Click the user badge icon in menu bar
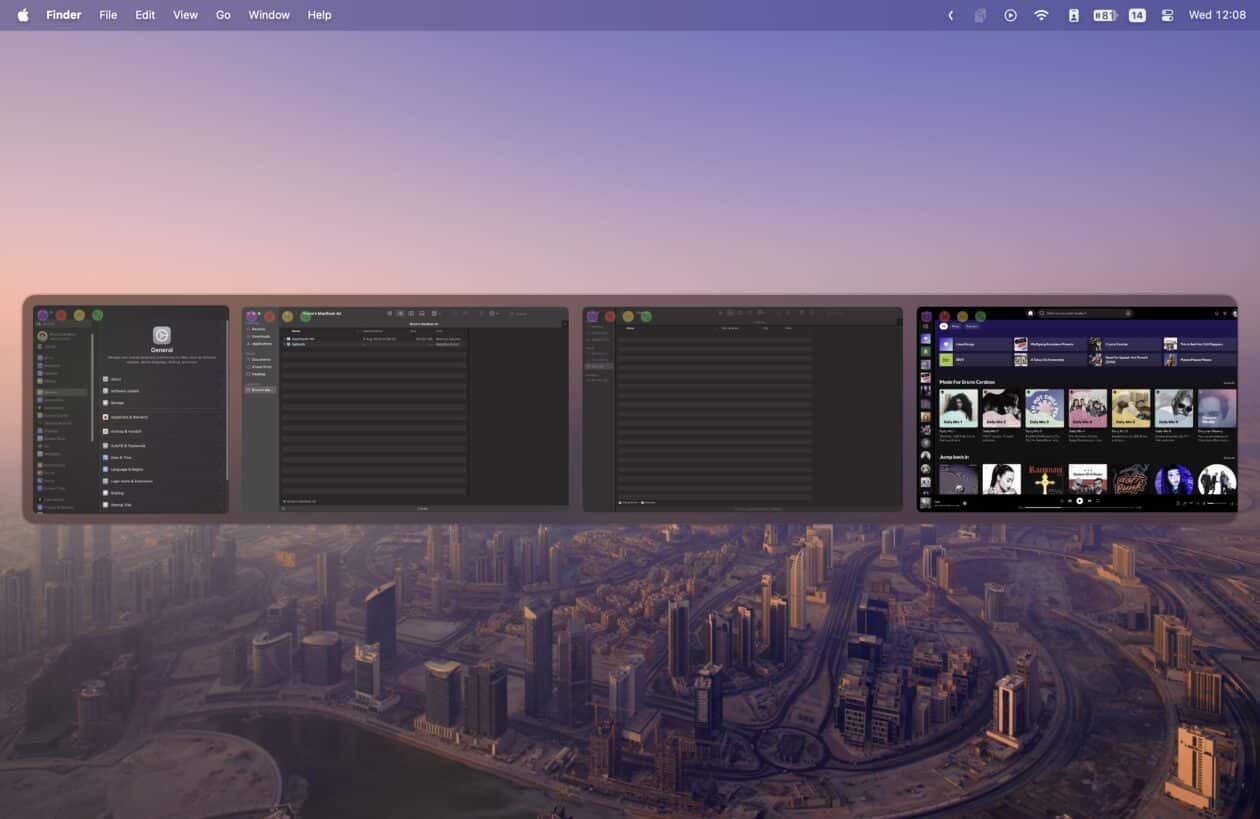 (1073, 15)
